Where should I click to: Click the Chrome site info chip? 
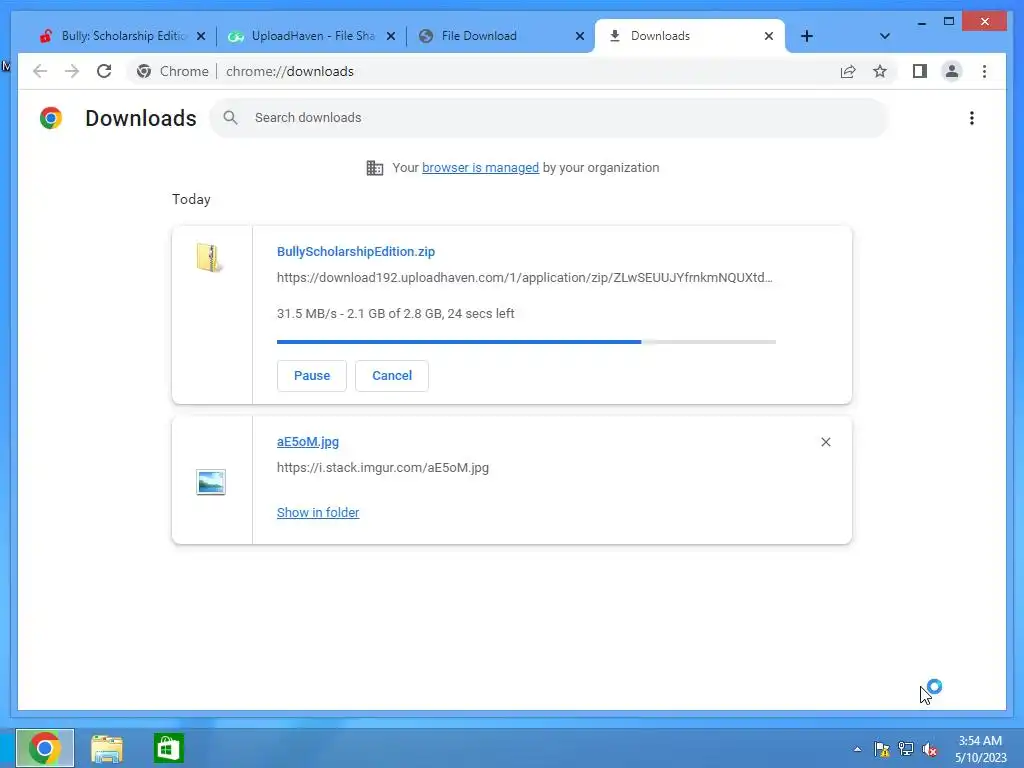point(172,71)
